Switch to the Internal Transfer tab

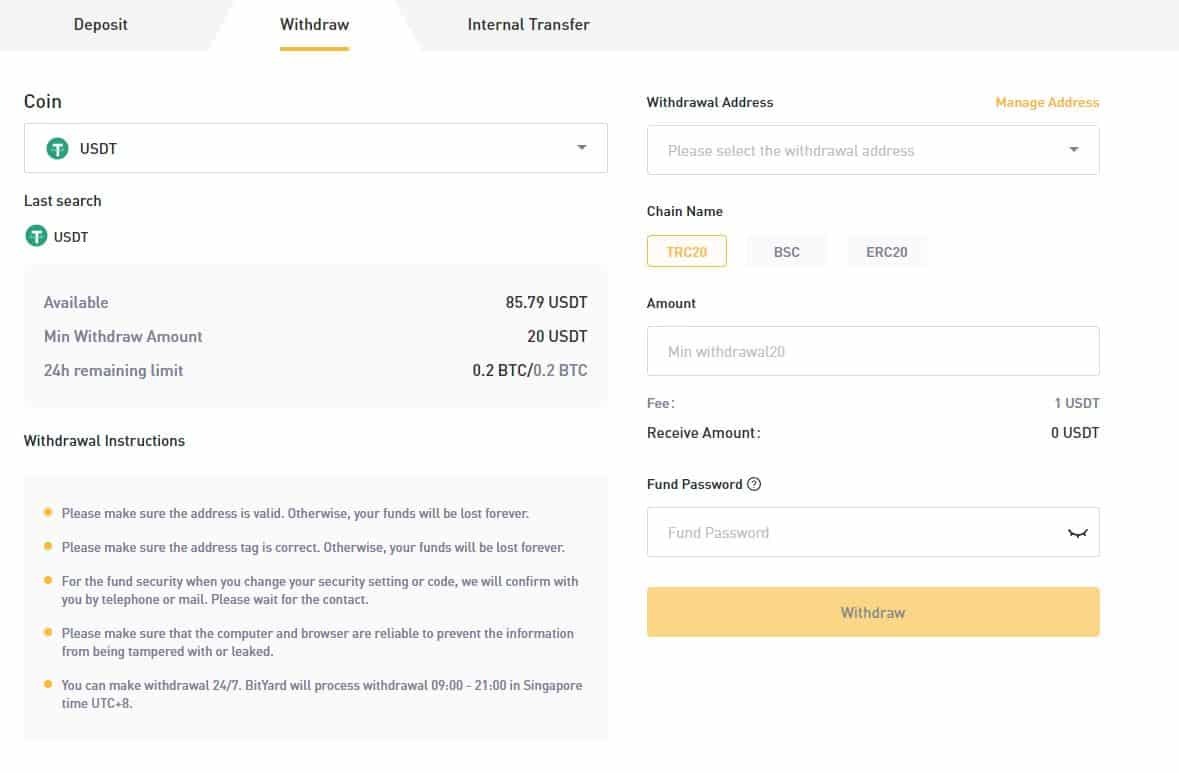point(528,24)
